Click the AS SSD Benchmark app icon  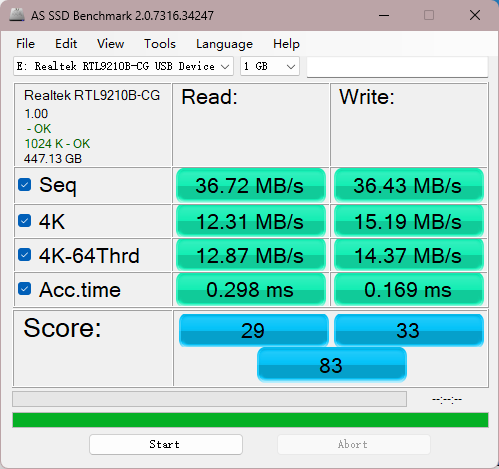[x=17, y=15]
